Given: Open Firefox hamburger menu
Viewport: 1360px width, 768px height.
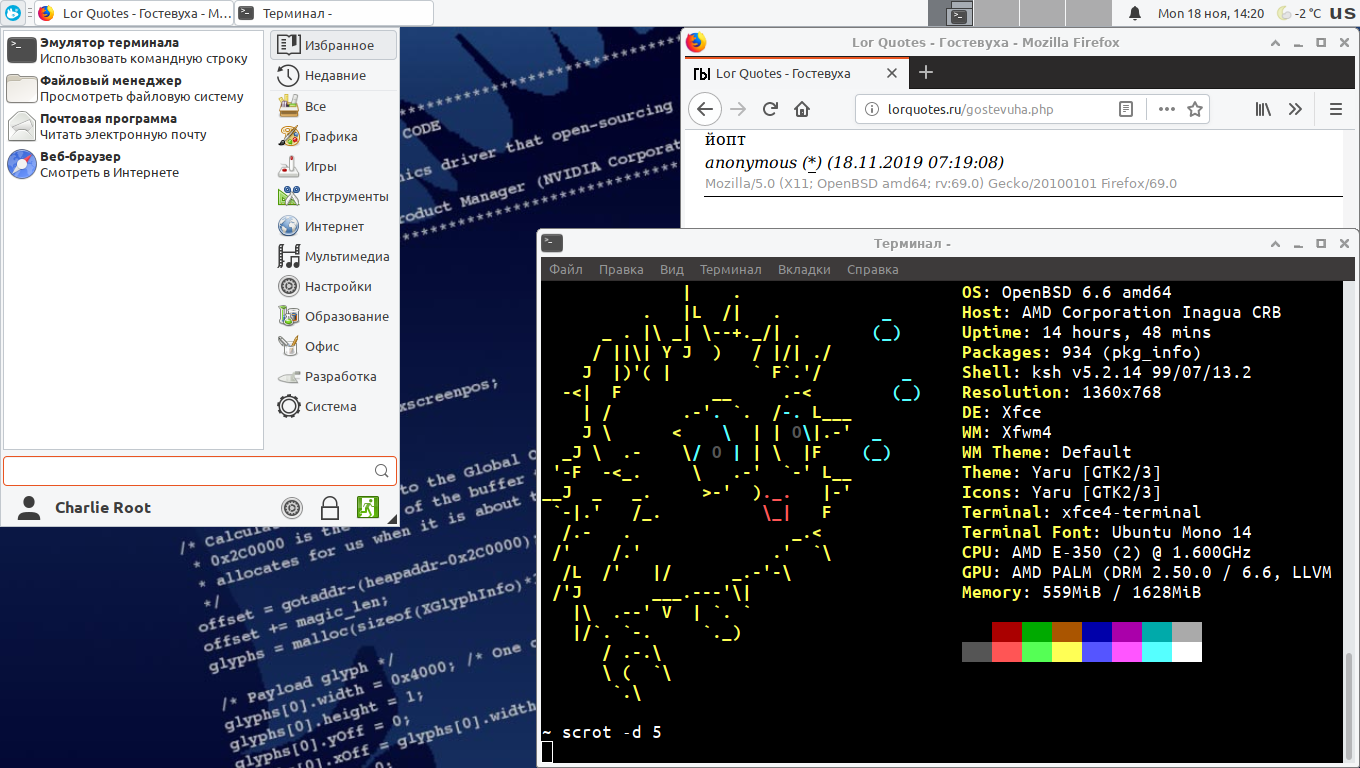Looking at the screenshot, I should coord(1335,109).
